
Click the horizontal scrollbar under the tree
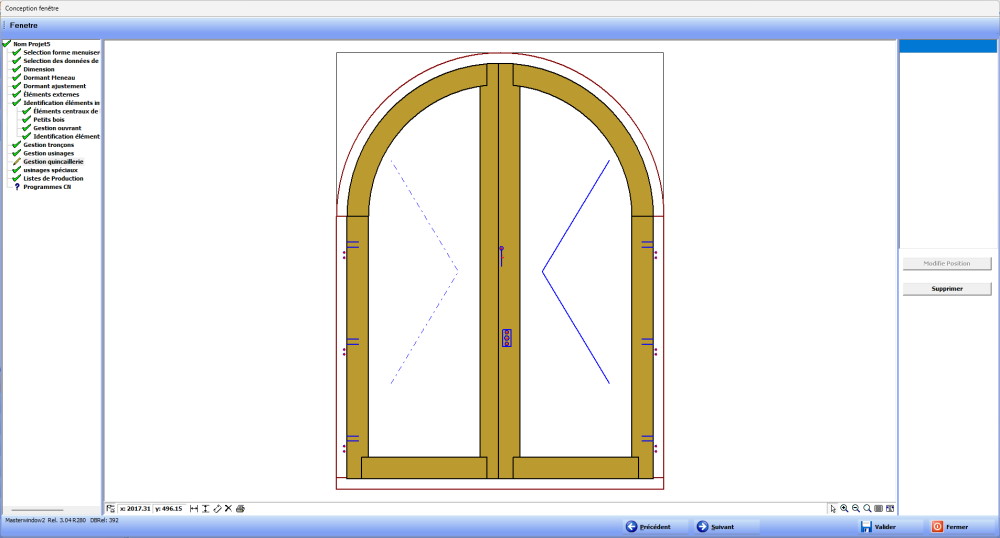[x=38, y=510]
